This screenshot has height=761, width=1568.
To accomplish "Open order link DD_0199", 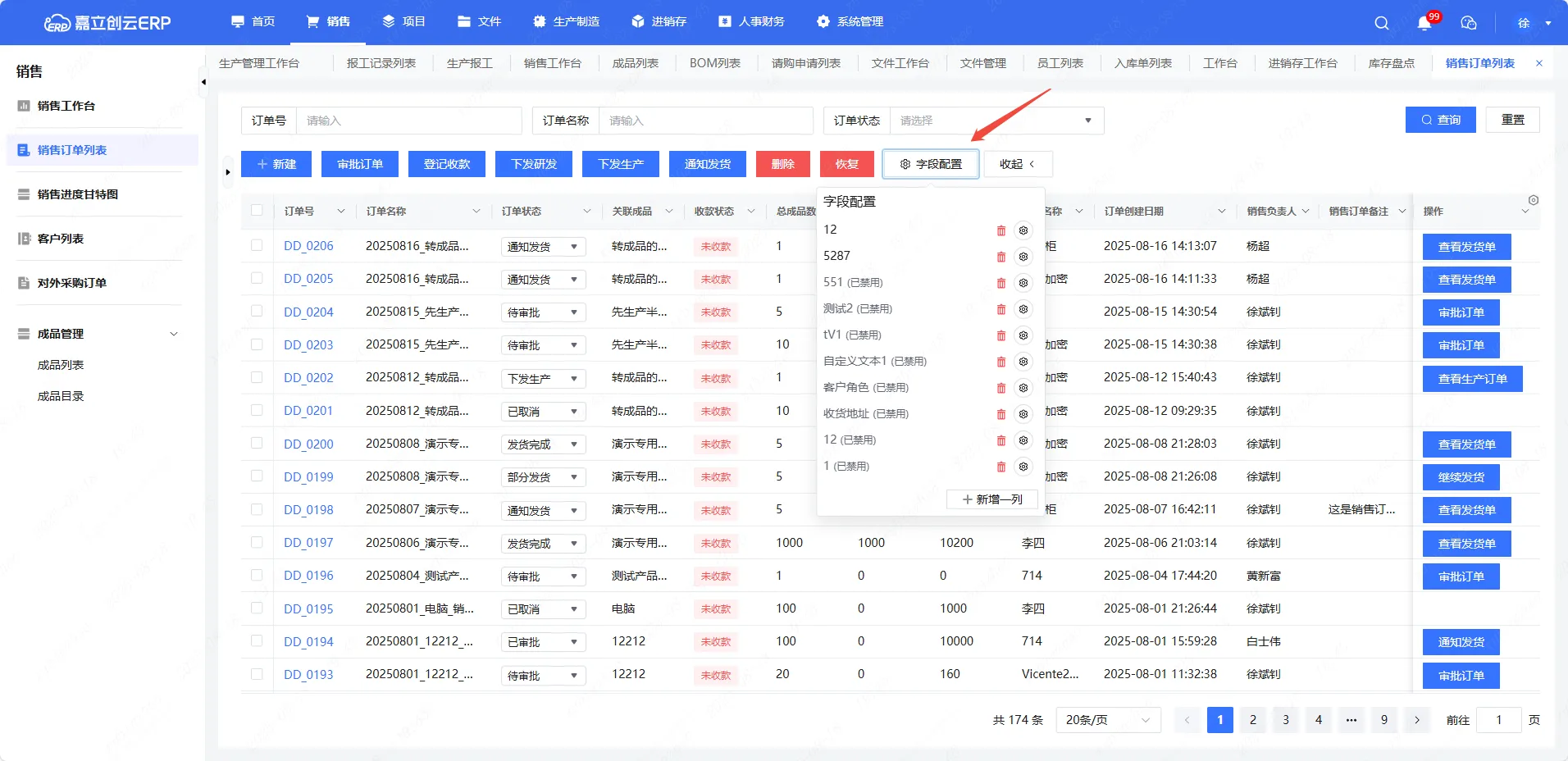I will click(308, 476).
